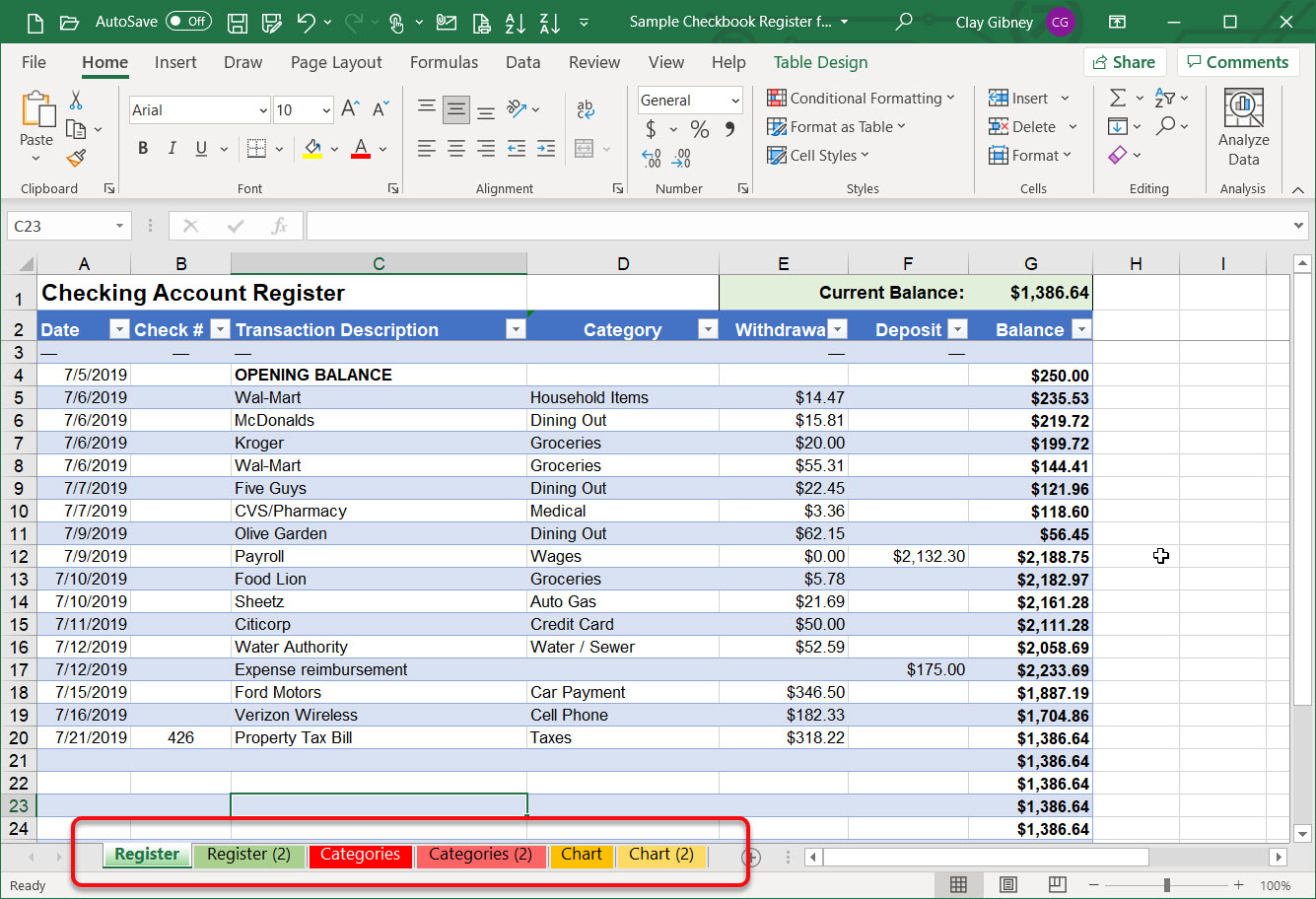Open the font name dropdown

pos(263,109)
